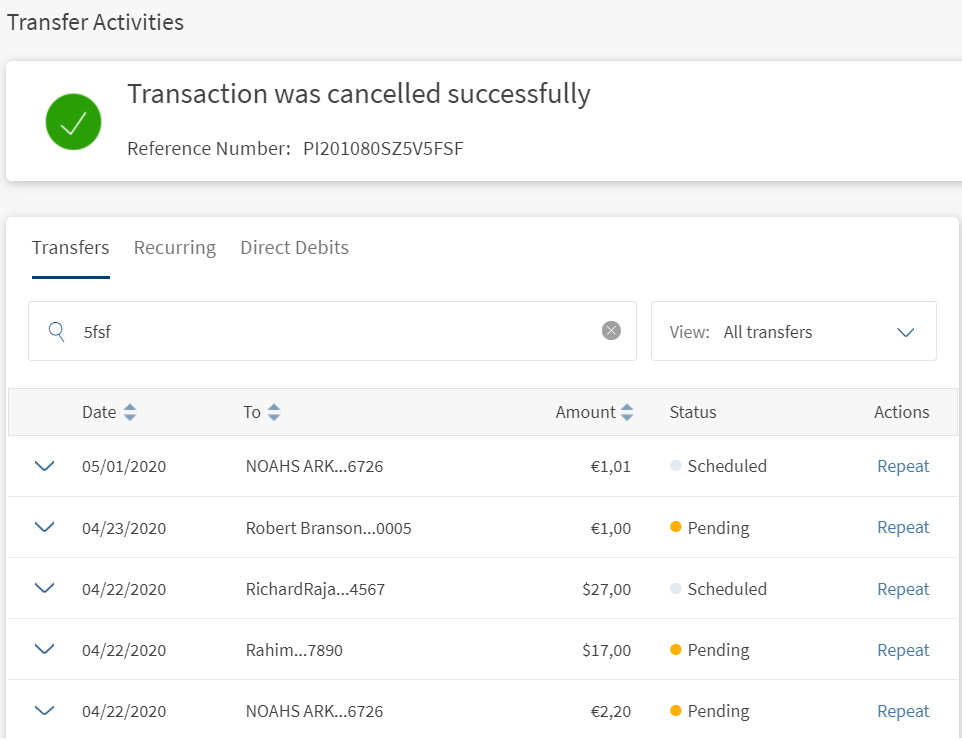
Task: Click the search magnifier icon
Action: [57, 332]
